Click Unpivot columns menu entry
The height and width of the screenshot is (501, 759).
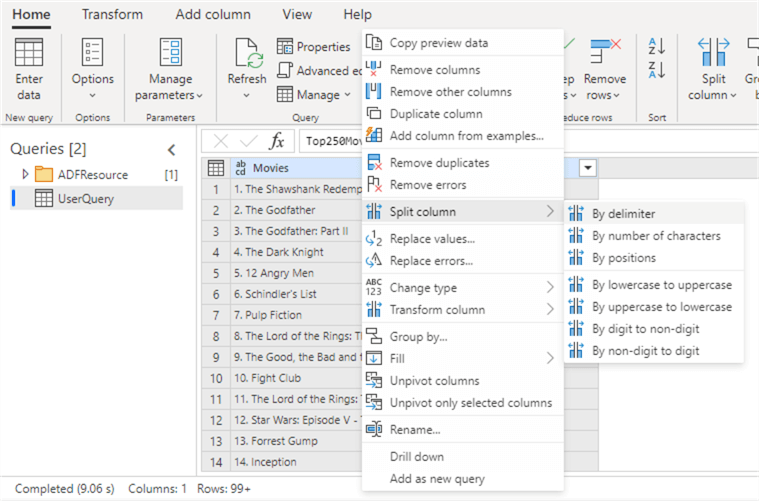(x=434, y=381)
